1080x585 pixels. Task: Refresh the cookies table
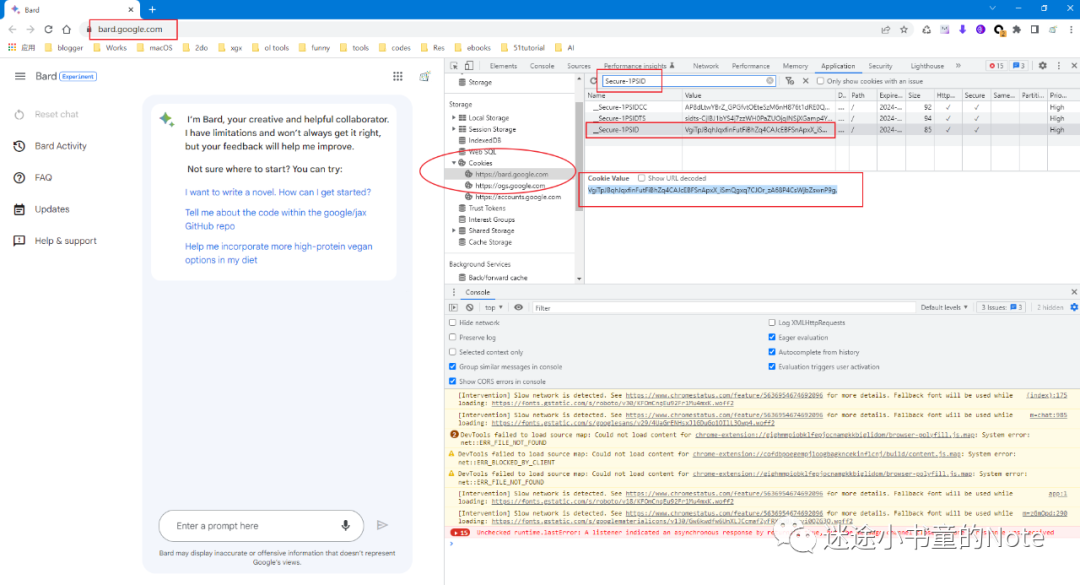click(x=593, y=81)
